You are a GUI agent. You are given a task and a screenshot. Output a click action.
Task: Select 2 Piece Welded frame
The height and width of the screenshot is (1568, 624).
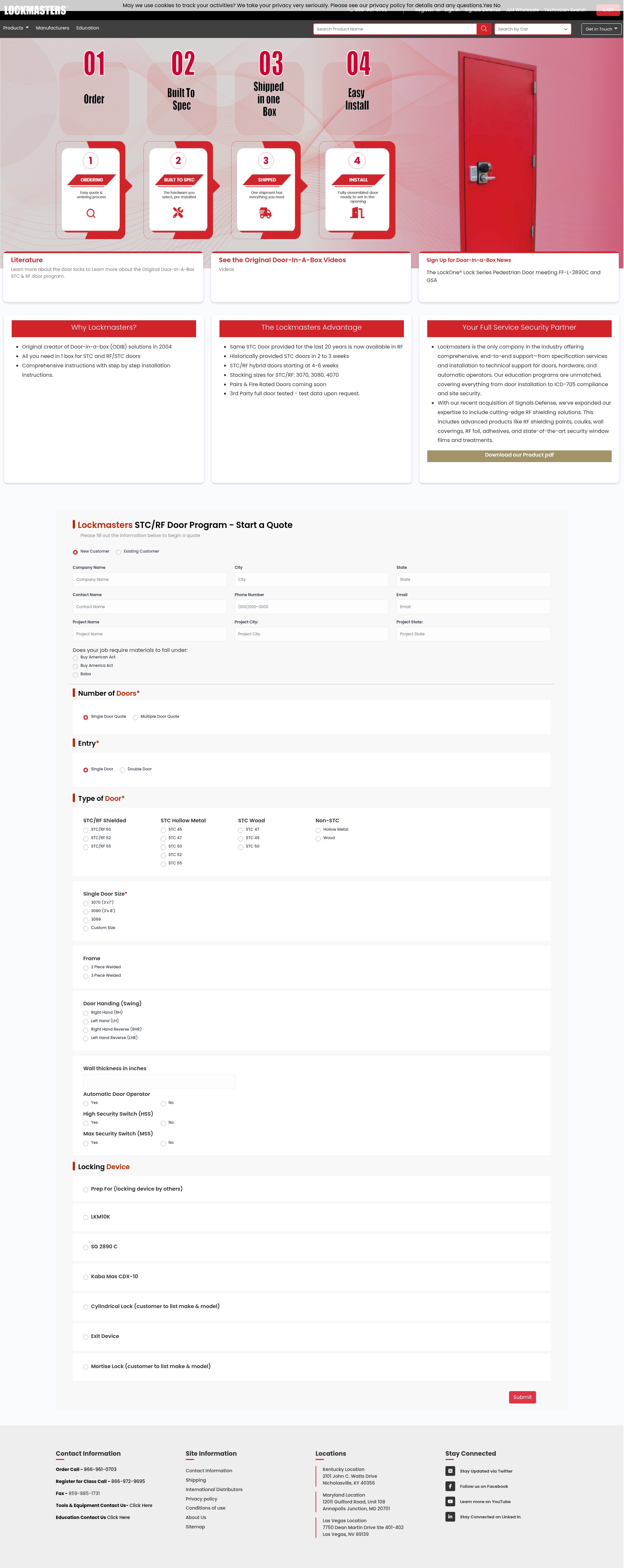coord(86,968)
